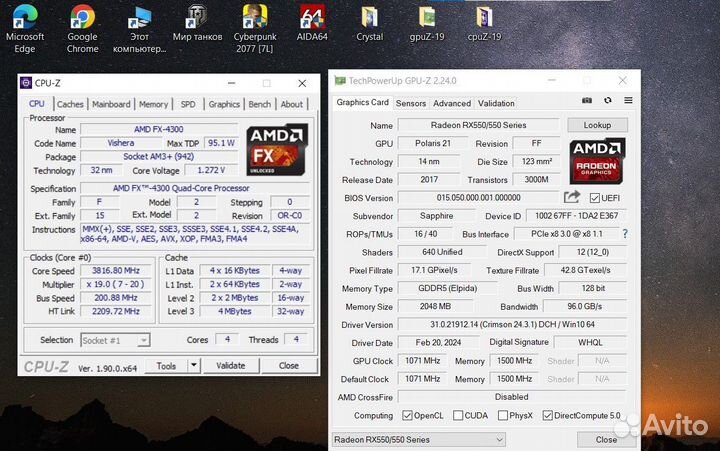Image resolution: width=720 pixels, height=451 pixels.
Task: Toggle the CUDA checkbox
Action: [x=458, y=415]
